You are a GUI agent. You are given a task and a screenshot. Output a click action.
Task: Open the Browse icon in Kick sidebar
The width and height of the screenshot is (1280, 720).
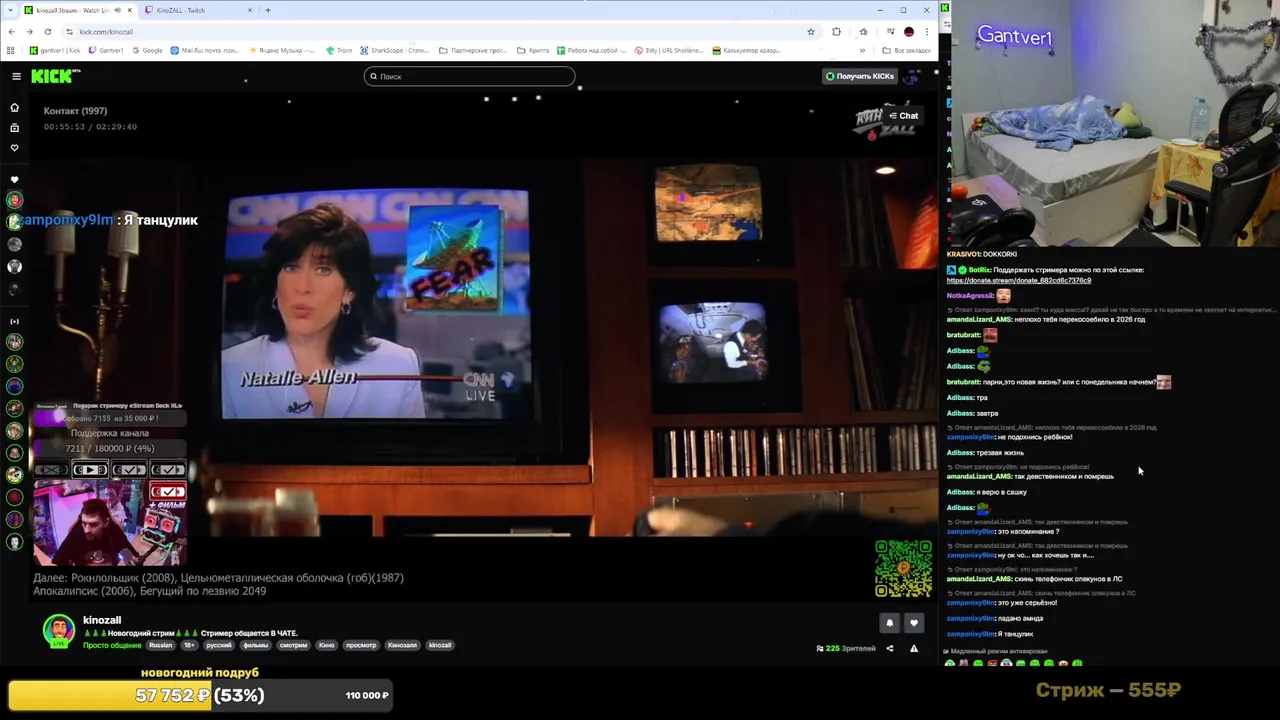pyautogui.click(x=14, y=128)
